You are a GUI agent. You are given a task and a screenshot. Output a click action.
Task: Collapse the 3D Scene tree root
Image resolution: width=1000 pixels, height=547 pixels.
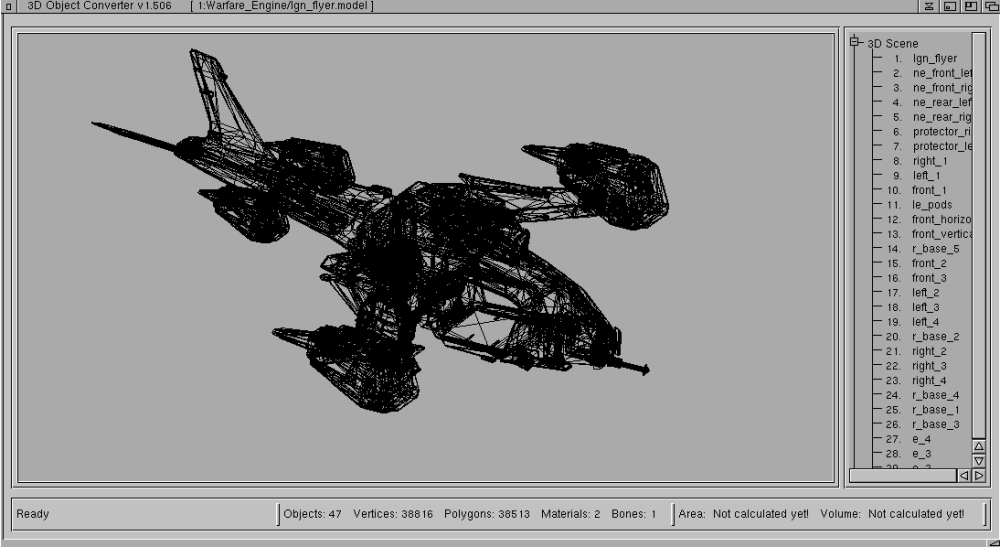856,43
